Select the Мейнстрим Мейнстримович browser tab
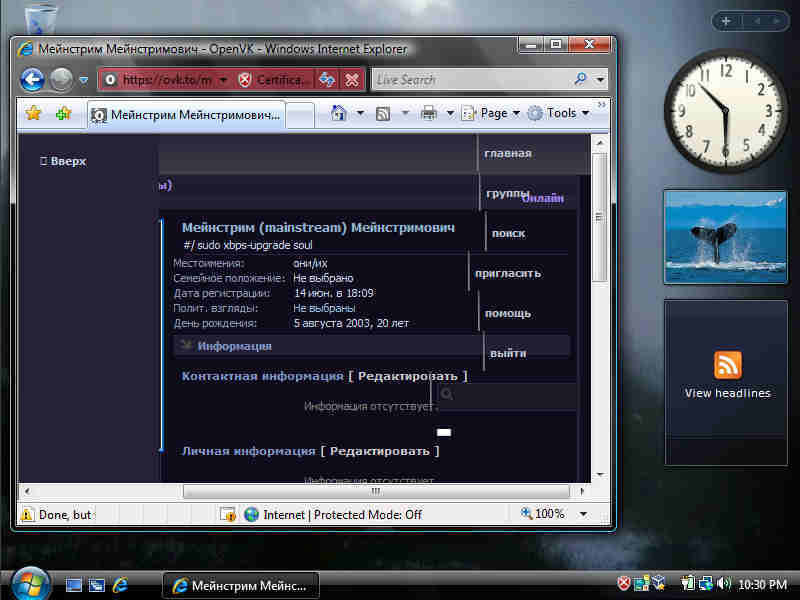Viewport: 800px width, 600px height. point(186,114)
